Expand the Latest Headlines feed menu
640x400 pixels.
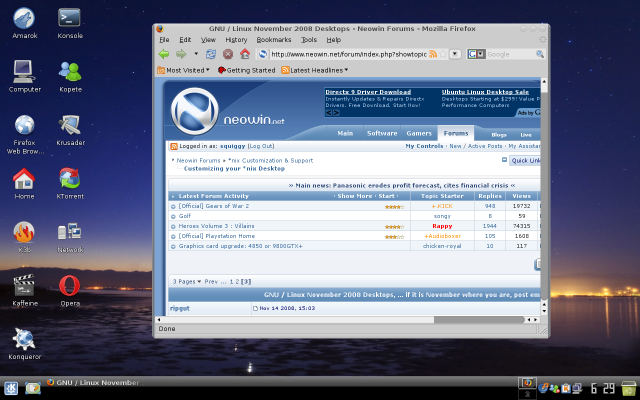tap(315, 70)
